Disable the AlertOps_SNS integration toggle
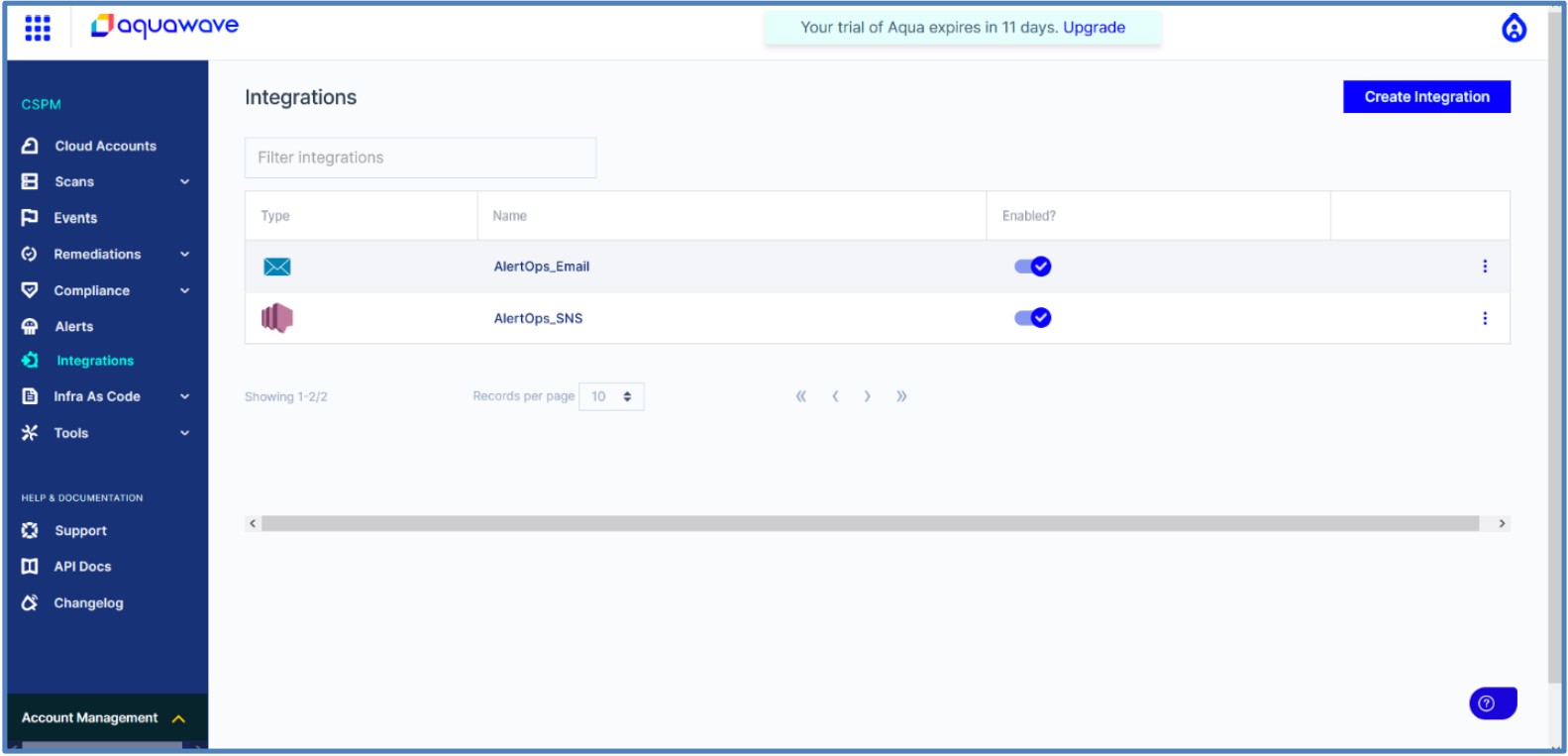Screen dimensions: 1568x756 pyautogui.click(x=1032, y=318)
